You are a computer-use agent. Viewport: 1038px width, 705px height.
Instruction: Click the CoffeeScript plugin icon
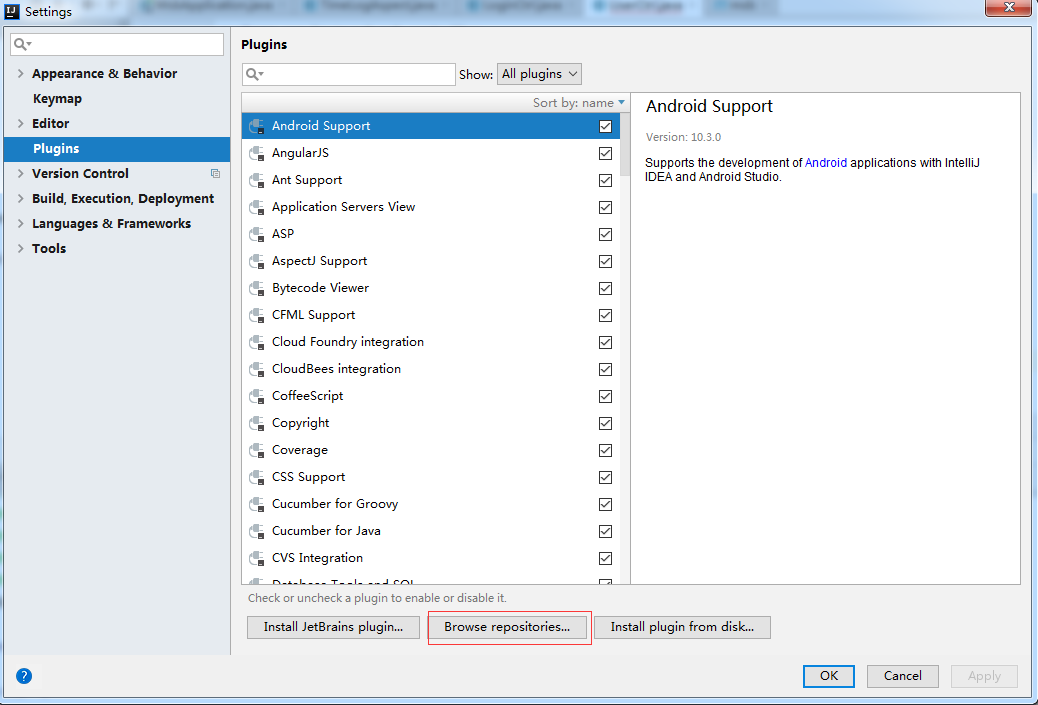click(256, 396)
